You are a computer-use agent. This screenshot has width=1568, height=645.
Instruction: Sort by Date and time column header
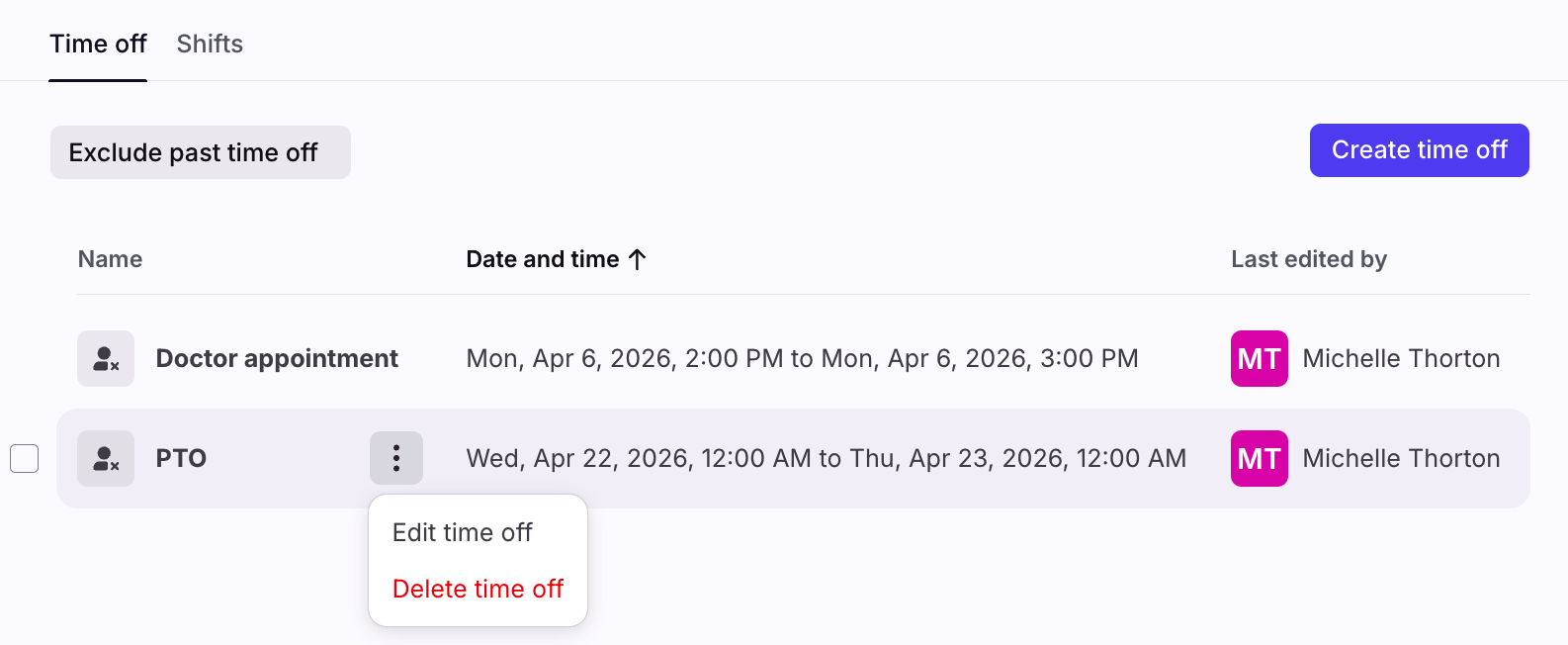click(542, 259)
